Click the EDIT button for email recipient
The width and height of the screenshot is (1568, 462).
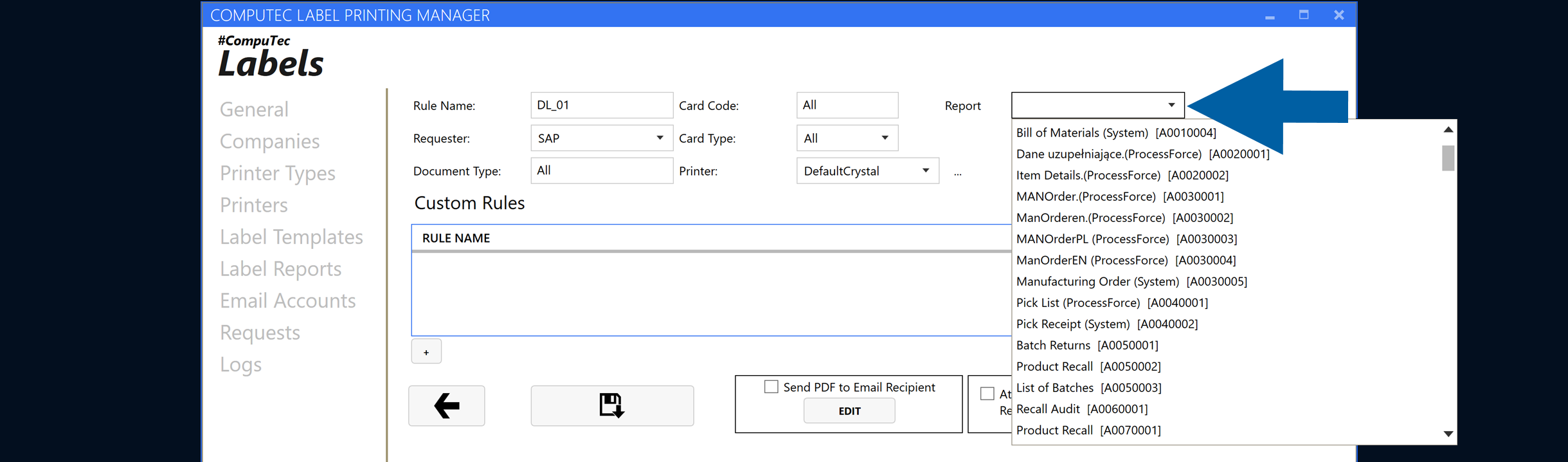849,411
